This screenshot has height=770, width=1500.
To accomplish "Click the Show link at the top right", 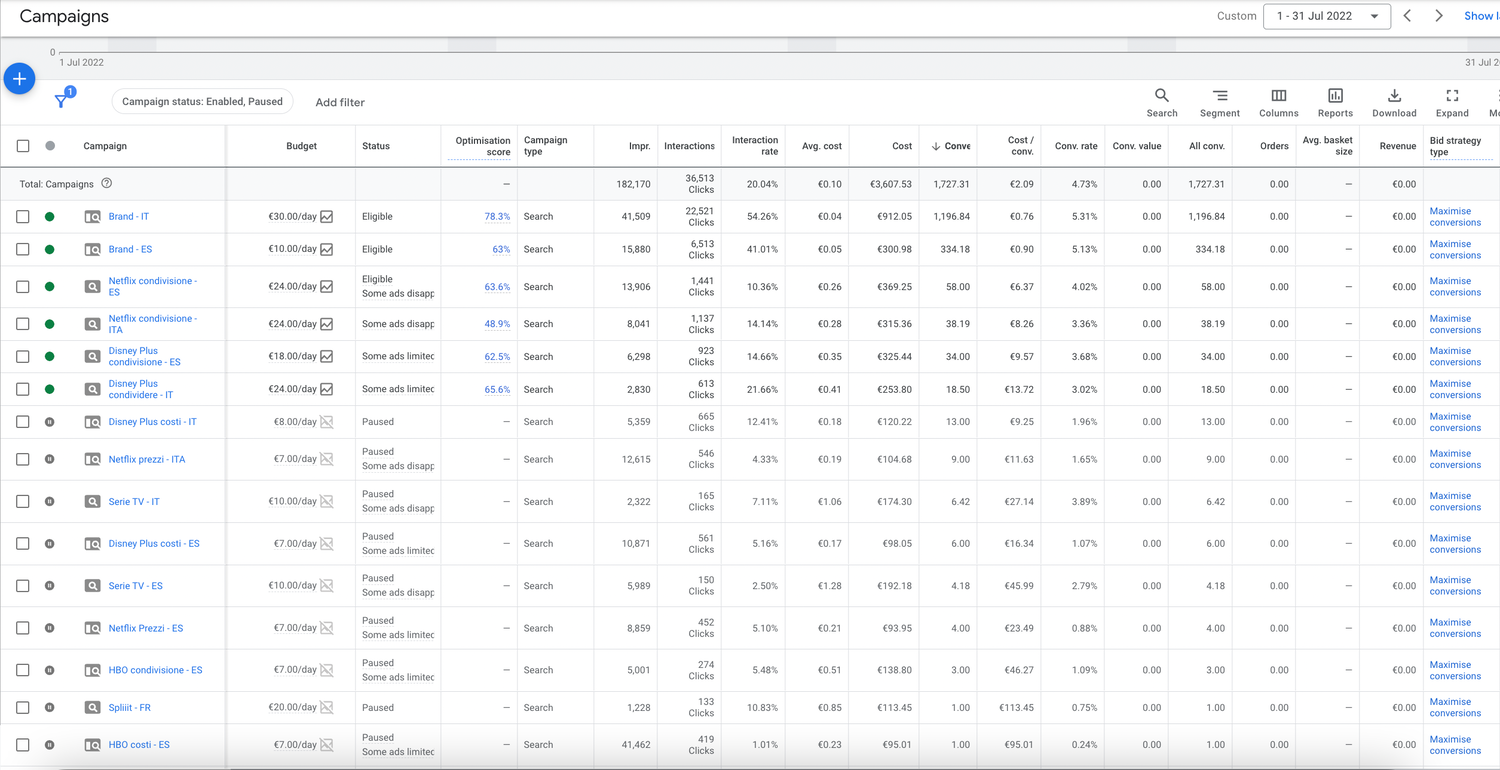I will 1481,16.
